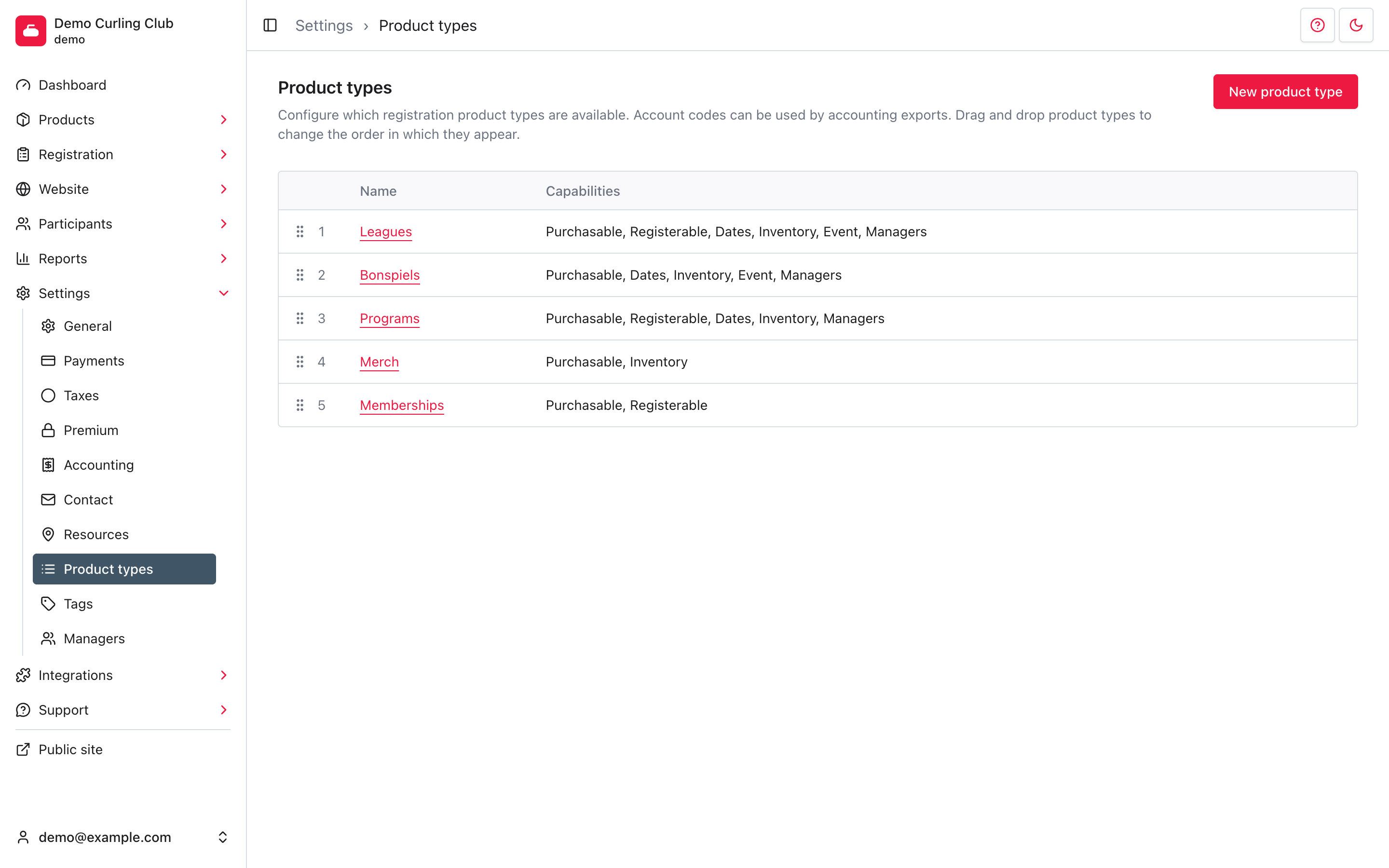
Task: Open the Programs product type link
Action: pos(390,318)
